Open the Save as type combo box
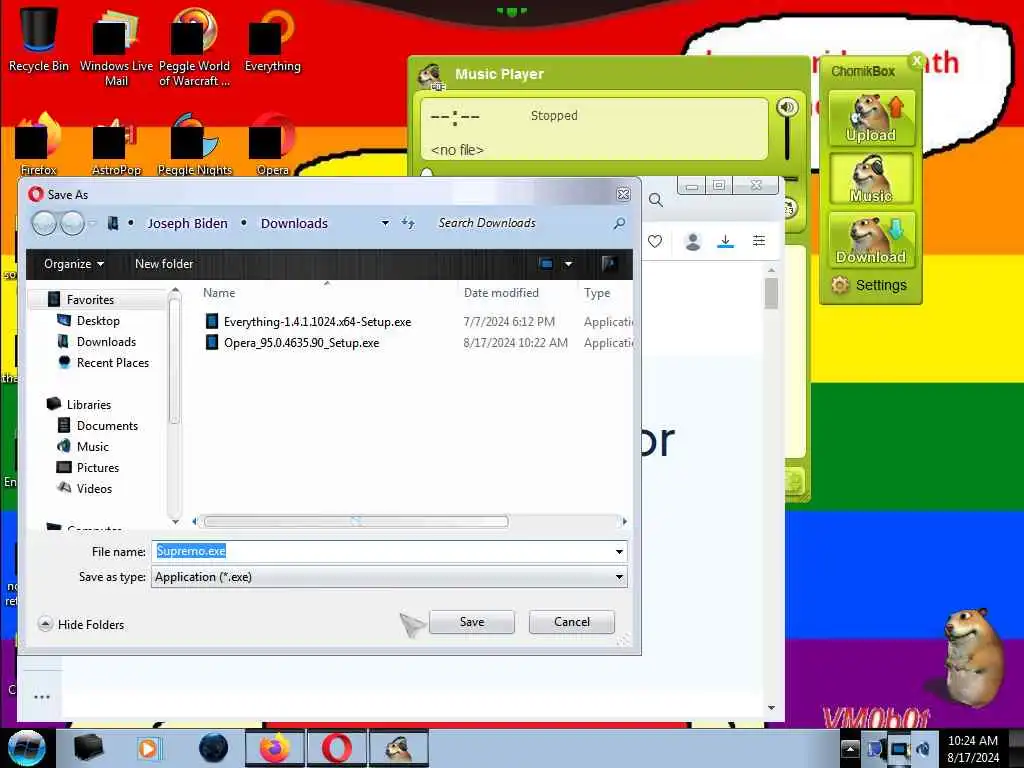Screen dimensions: 1024x768 click(x=389, y=577)
